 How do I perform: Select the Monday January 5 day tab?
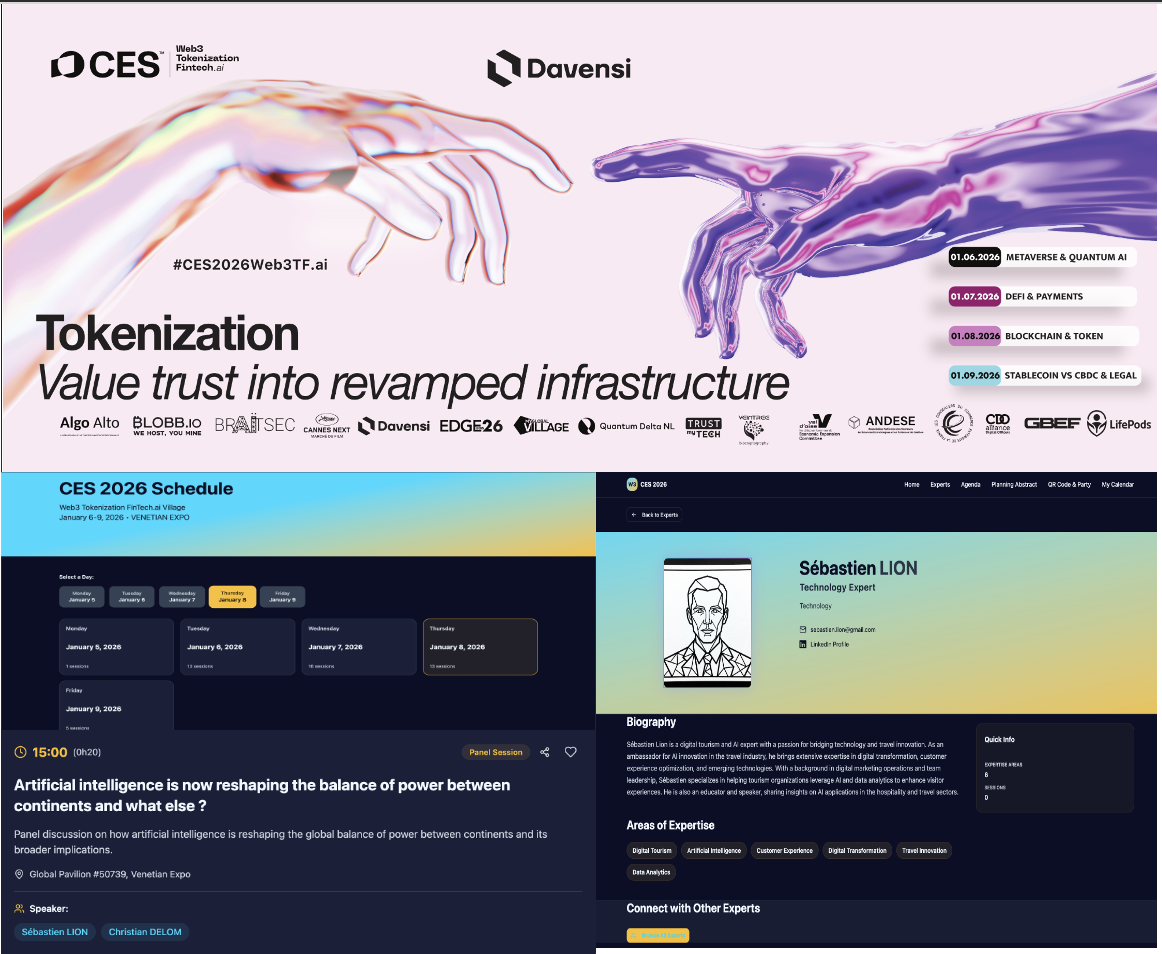pyautogui.click(x=82, y=597)
